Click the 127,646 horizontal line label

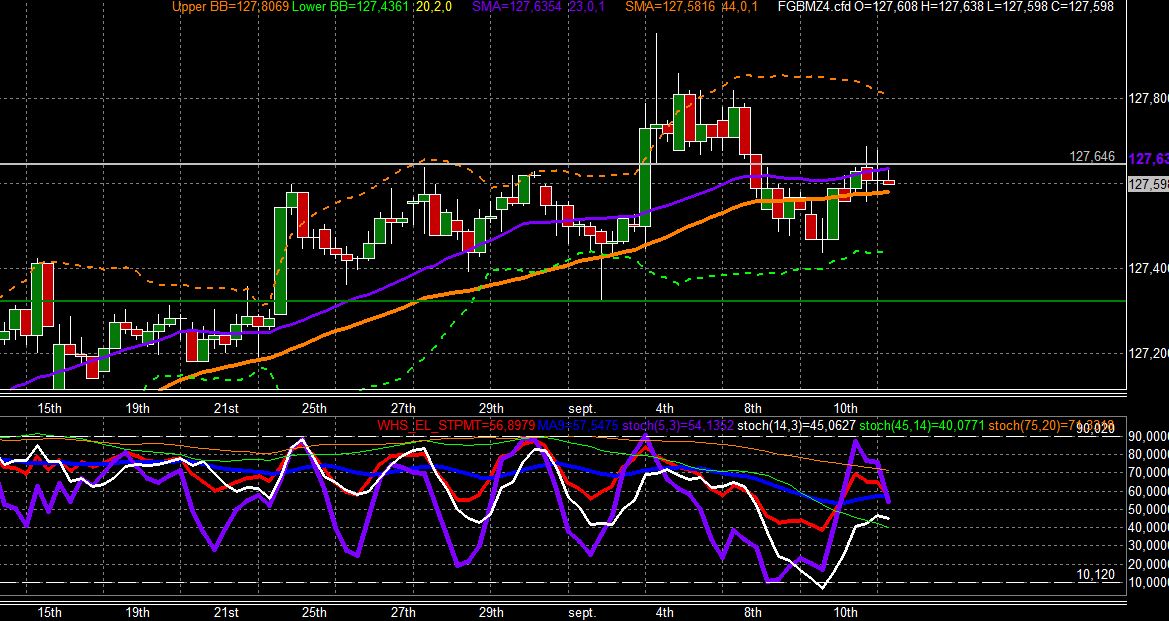click(1092, 156)
